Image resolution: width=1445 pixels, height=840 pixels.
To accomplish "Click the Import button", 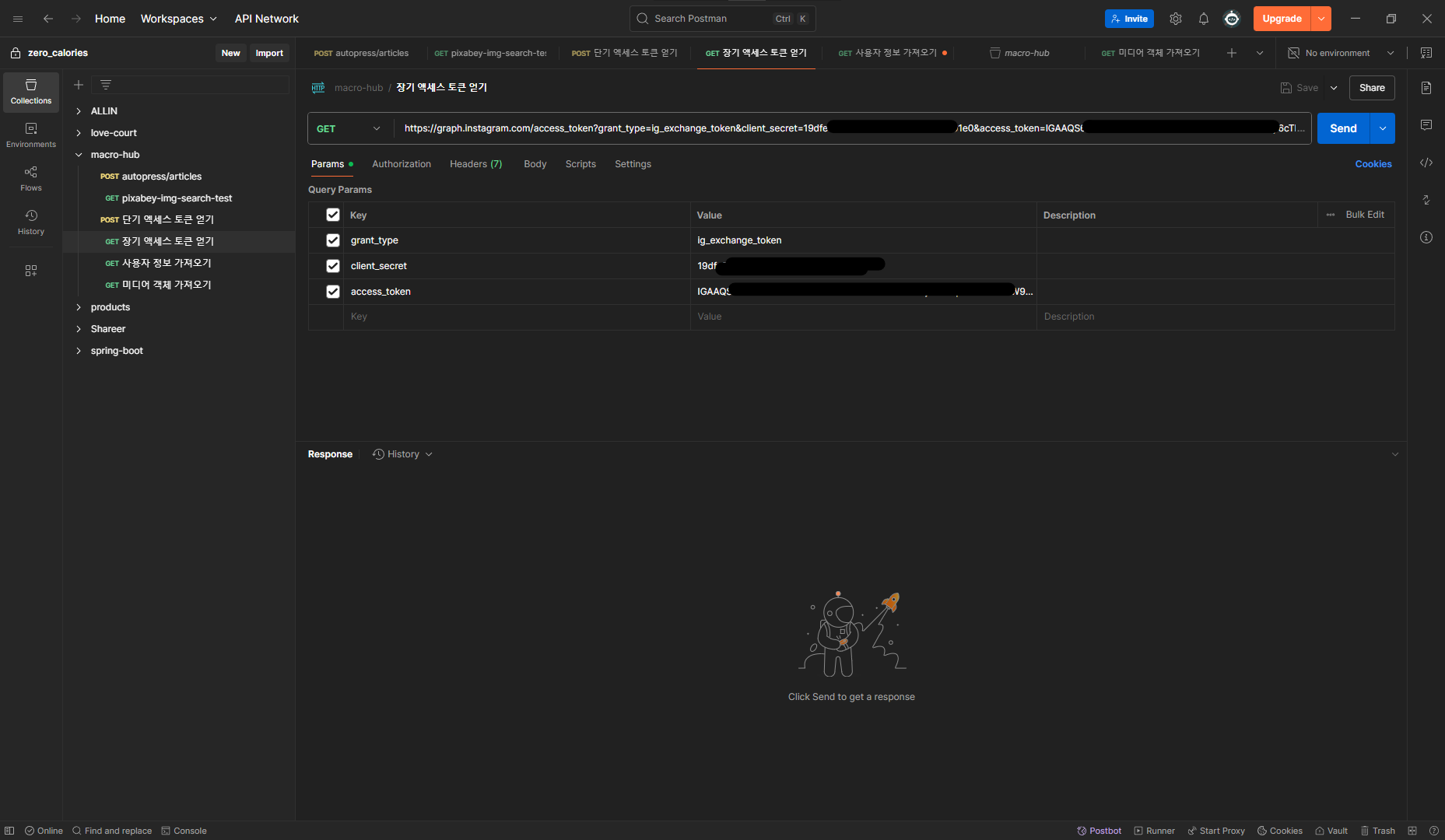I will [x=269, y=53].
